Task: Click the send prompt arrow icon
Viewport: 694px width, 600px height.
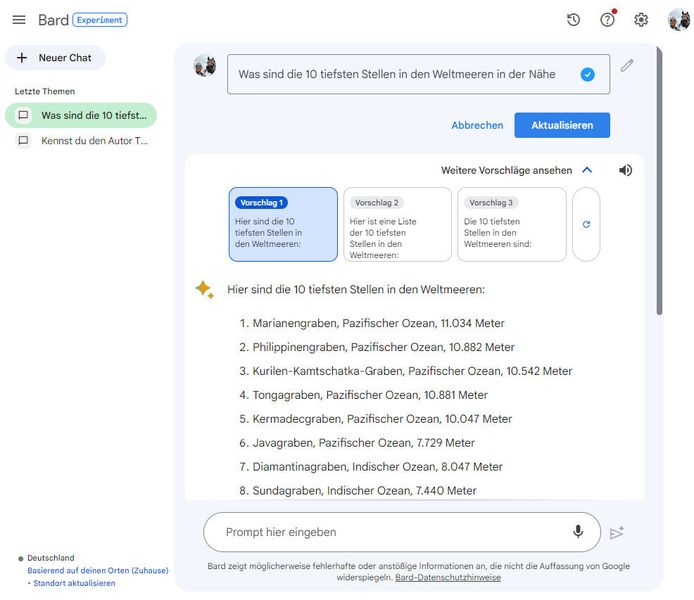Action: pyautogui.click(x=617, y=533)
